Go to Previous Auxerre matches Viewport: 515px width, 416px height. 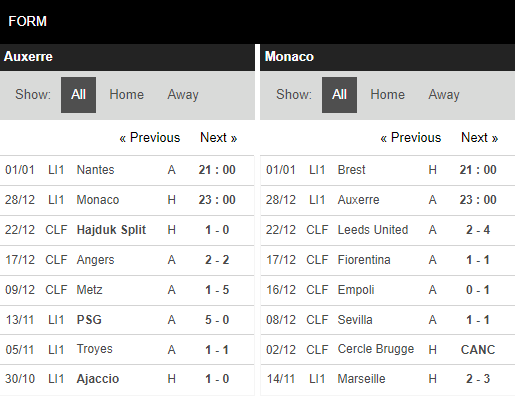(150, 138)
